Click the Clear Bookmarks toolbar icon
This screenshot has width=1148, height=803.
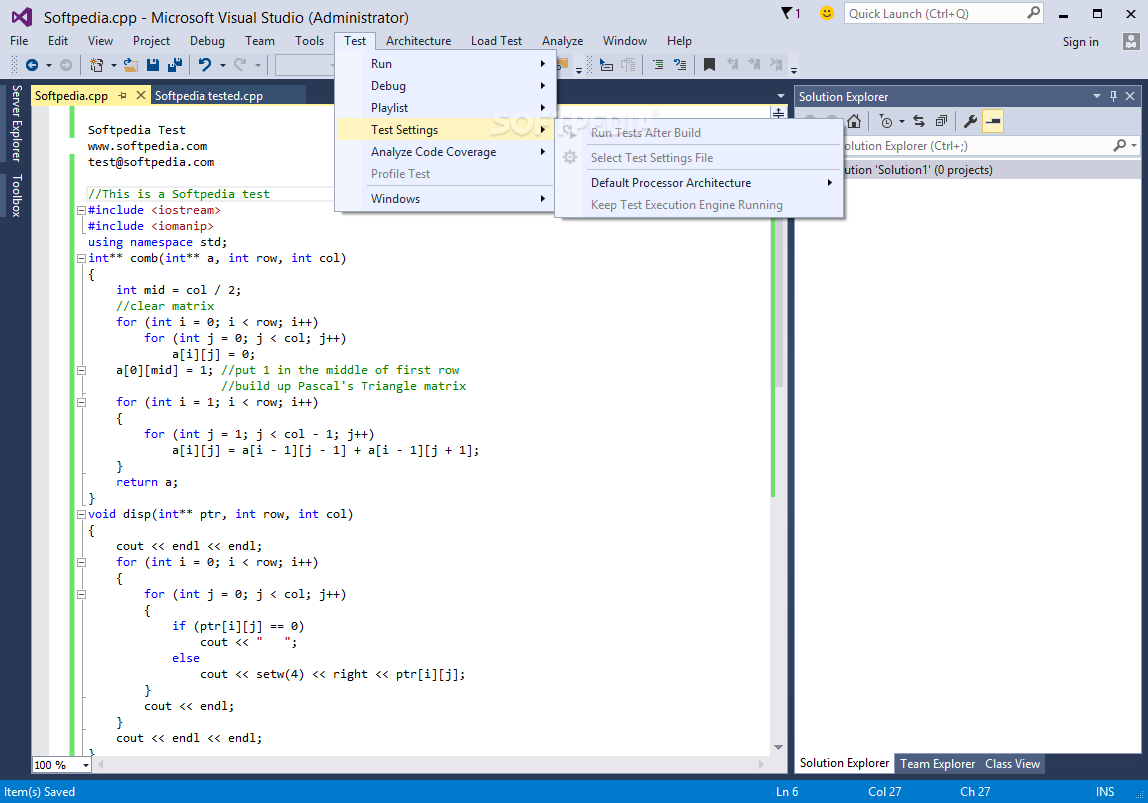point(776,65)
